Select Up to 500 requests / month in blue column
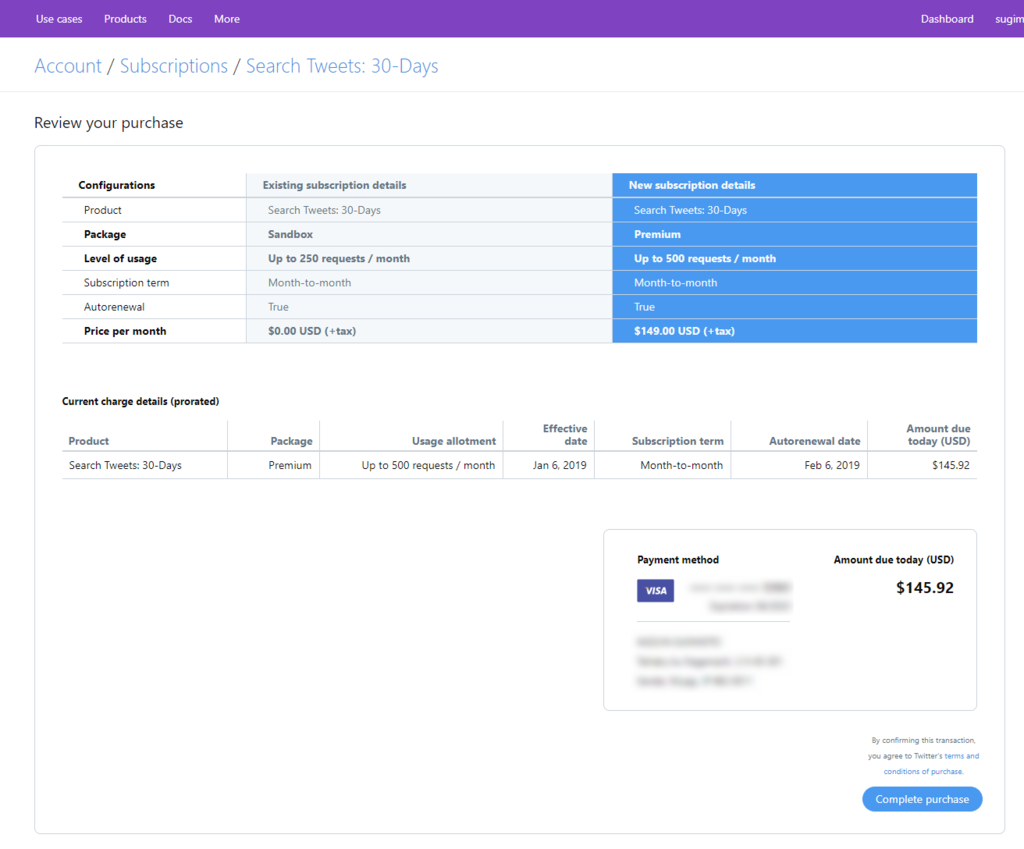This screenshot has height=849, width=1024. (705, 259)
